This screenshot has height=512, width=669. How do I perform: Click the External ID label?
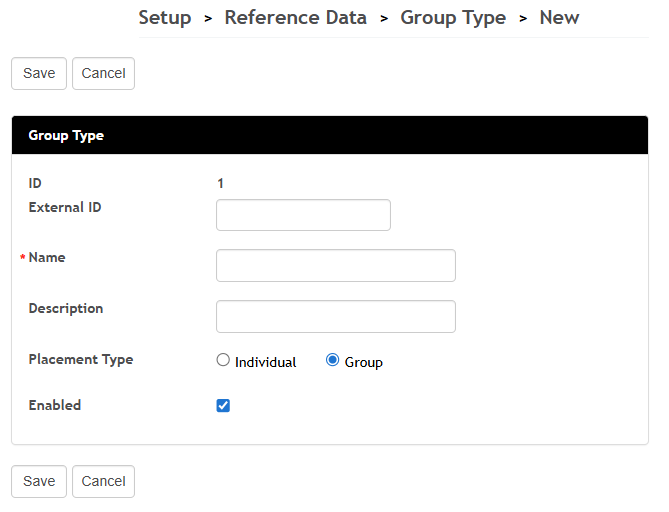(65, 207)
